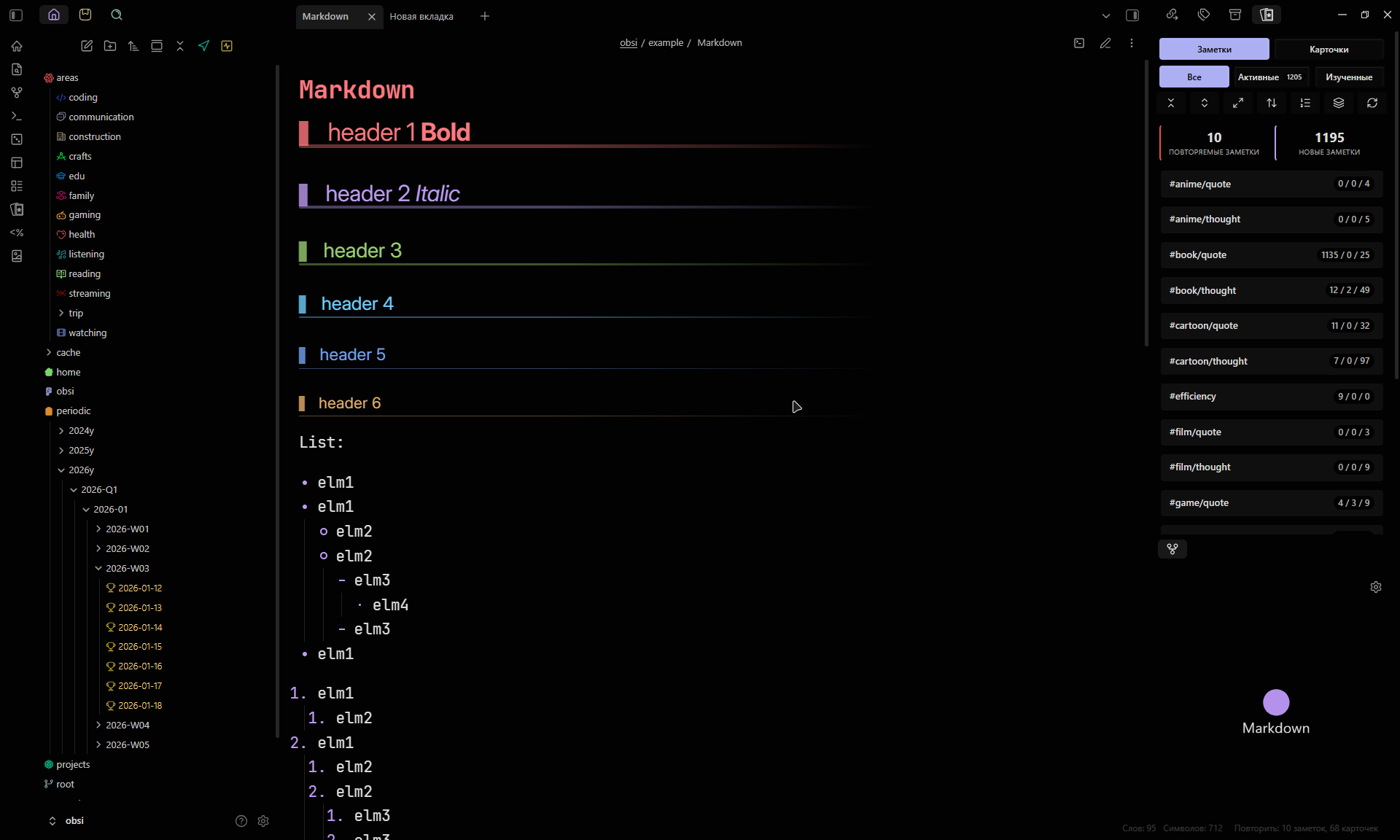The height and width of the screenshot is (840, 1400).
Task: Create a new folder in explorer
Action: tap(110, 46)
